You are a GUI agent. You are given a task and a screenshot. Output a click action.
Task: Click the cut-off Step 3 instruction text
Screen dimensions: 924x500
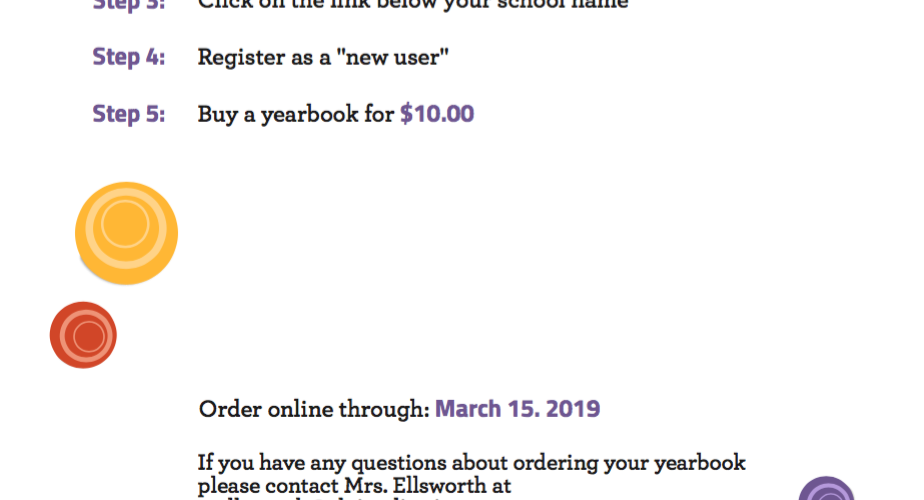click(x=413, y=5)
